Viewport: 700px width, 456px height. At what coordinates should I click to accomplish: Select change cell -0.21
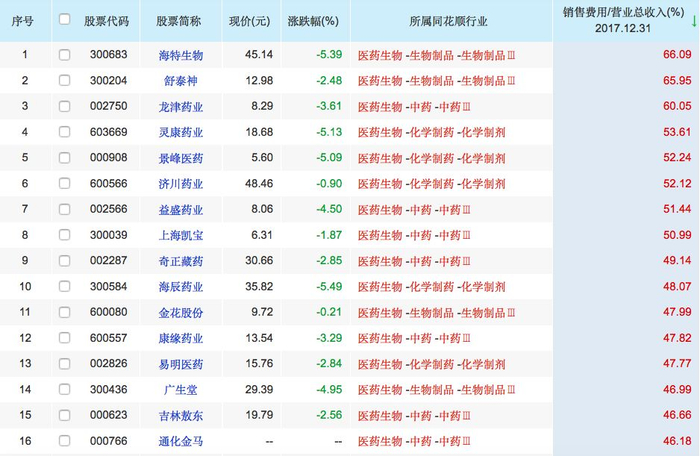329,312
